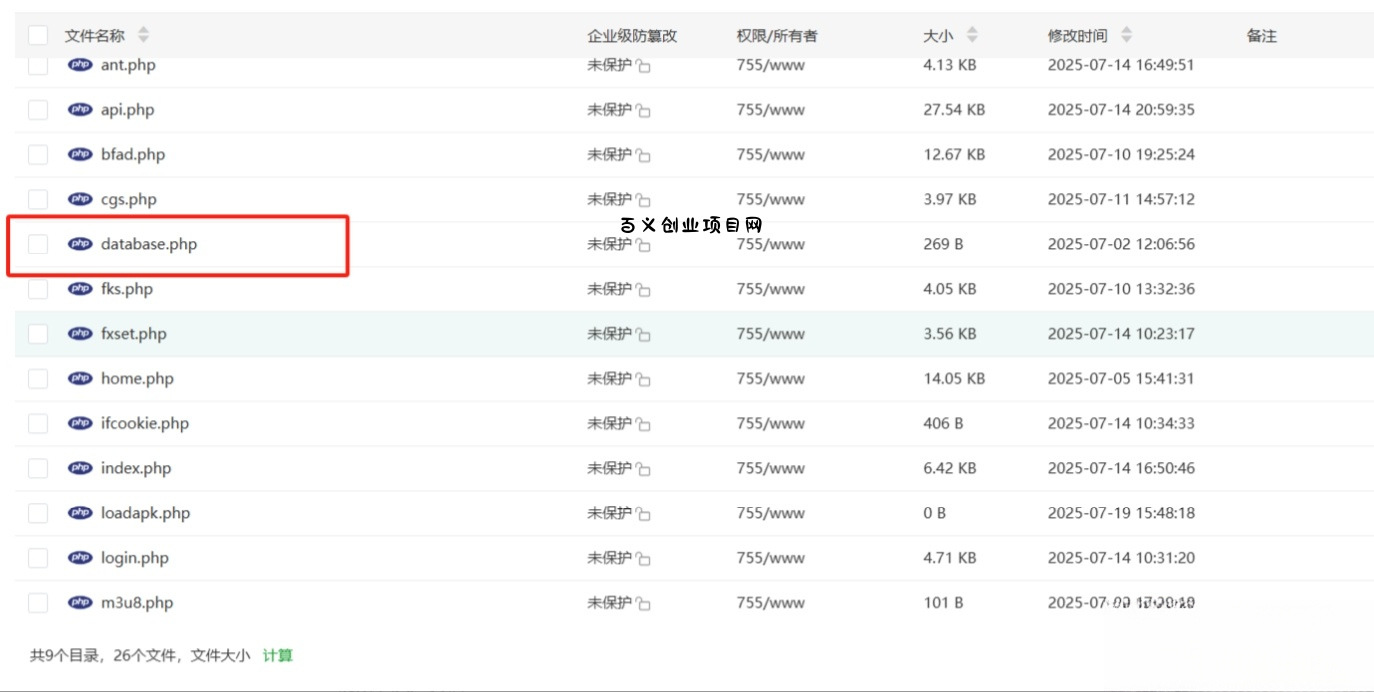Click the PHP icon beside fxset.php
Image resolution: width=1374 pixels, height=692 pixels.
click(80, 334)
